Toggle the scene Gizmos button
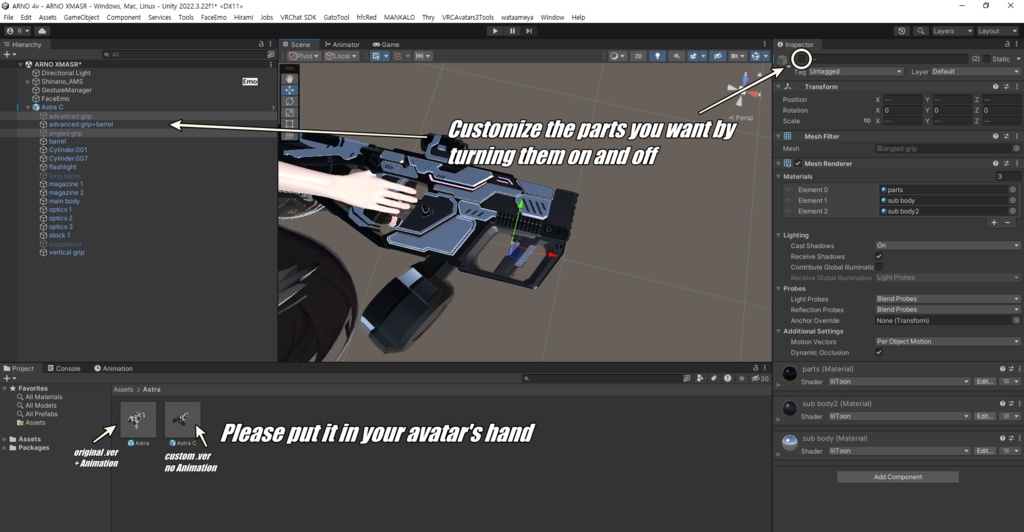 coord(756,56)
